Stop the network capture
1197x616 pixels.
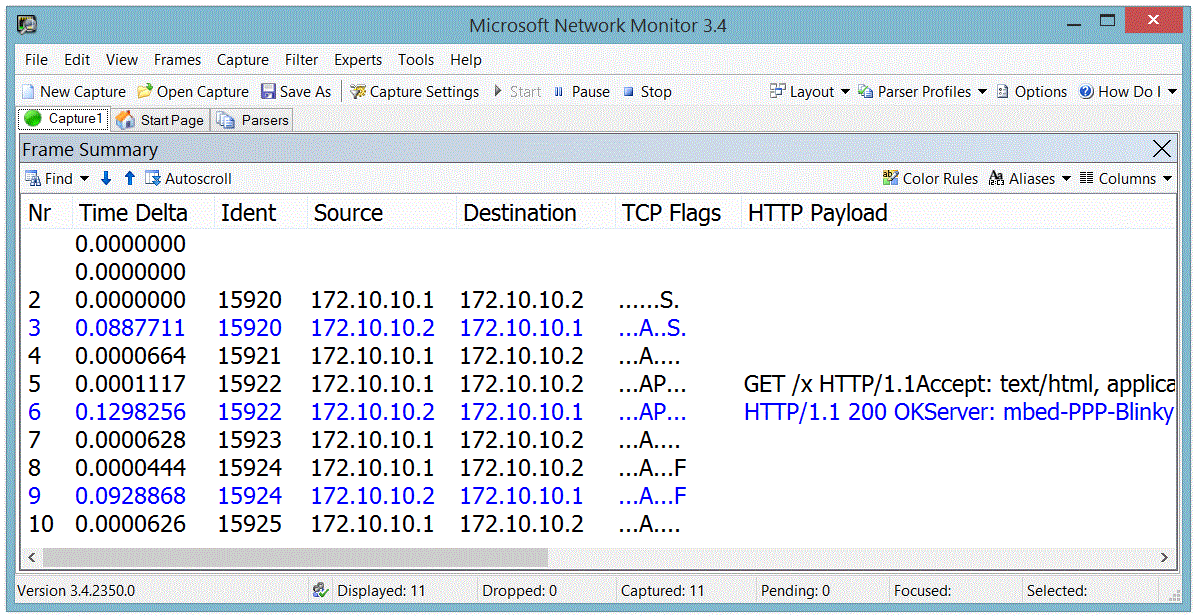[x=647, y=92]
